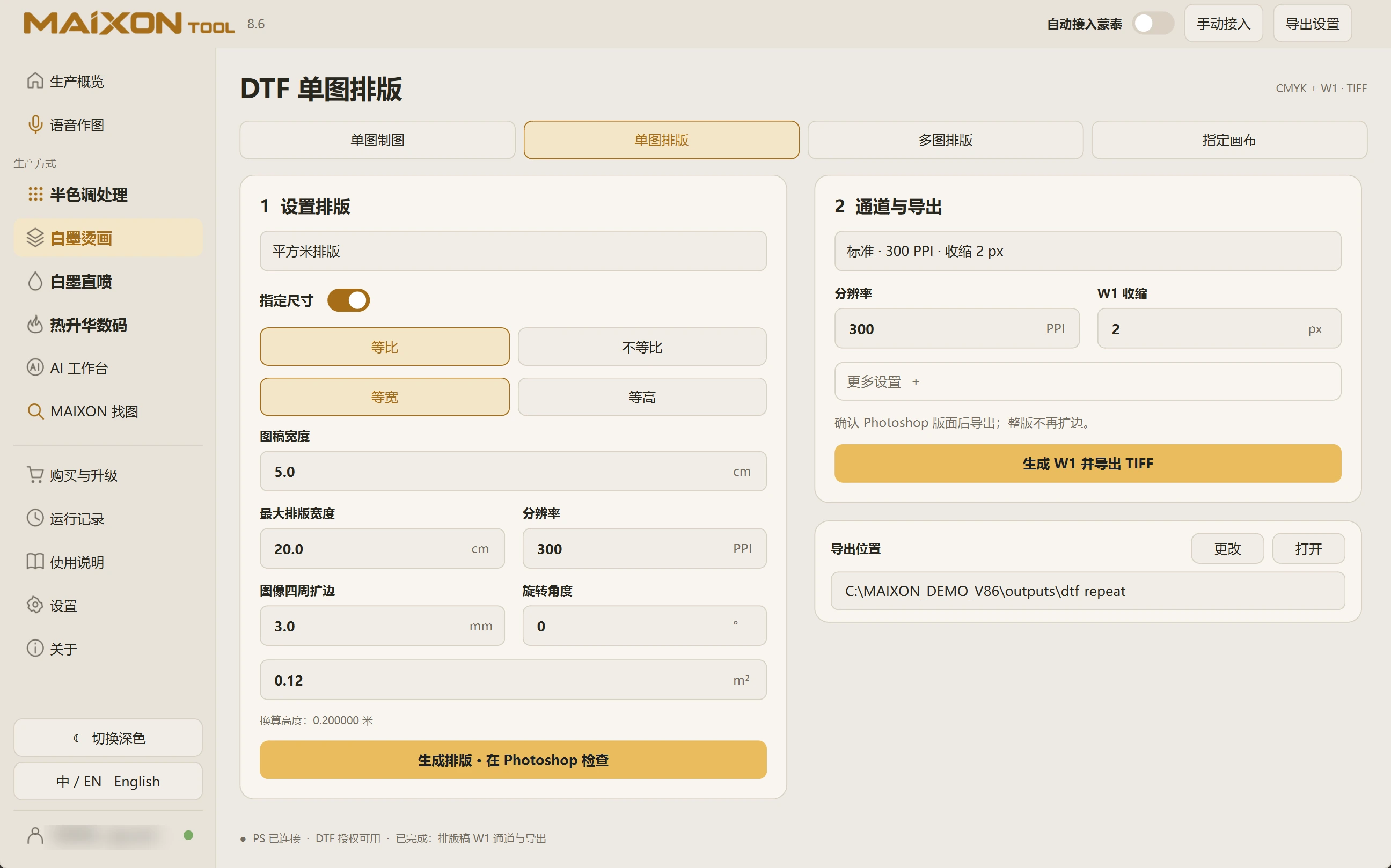Toggle the 自动接入蒙泰 switch
1391x868 pixels.
(x=1153, y=24)
